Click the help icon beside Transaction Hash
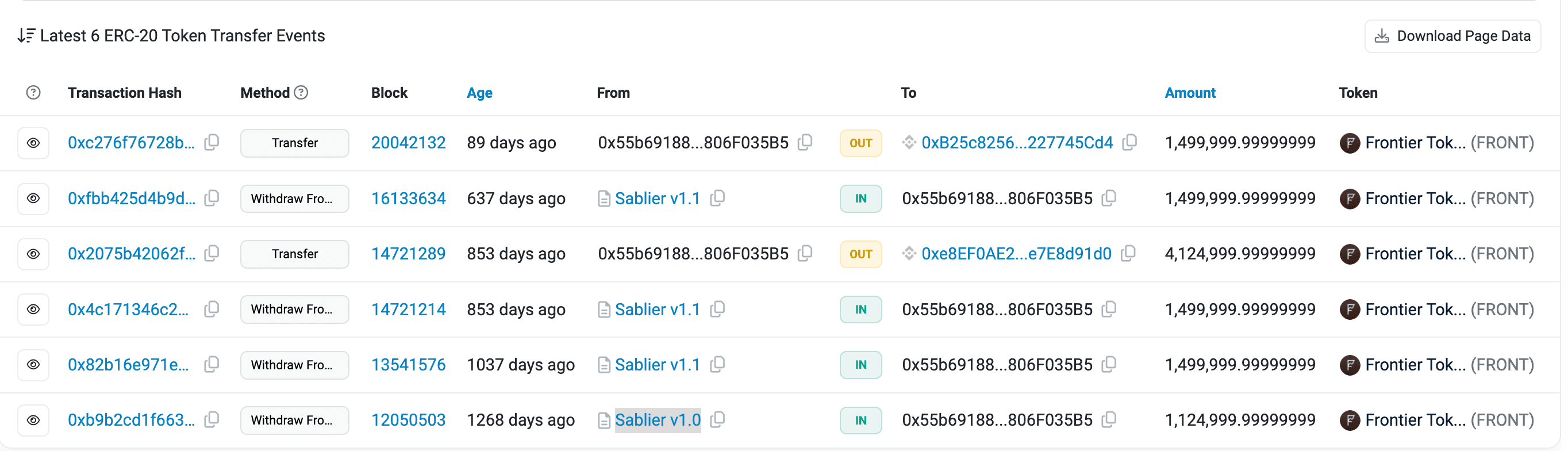This screenshot has height=451, width=1568. [33, 93]
